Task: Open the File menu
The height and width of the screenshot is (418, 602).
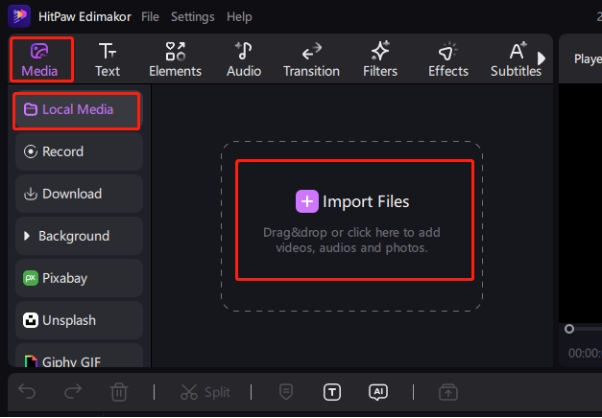Action: pos(150,17)
